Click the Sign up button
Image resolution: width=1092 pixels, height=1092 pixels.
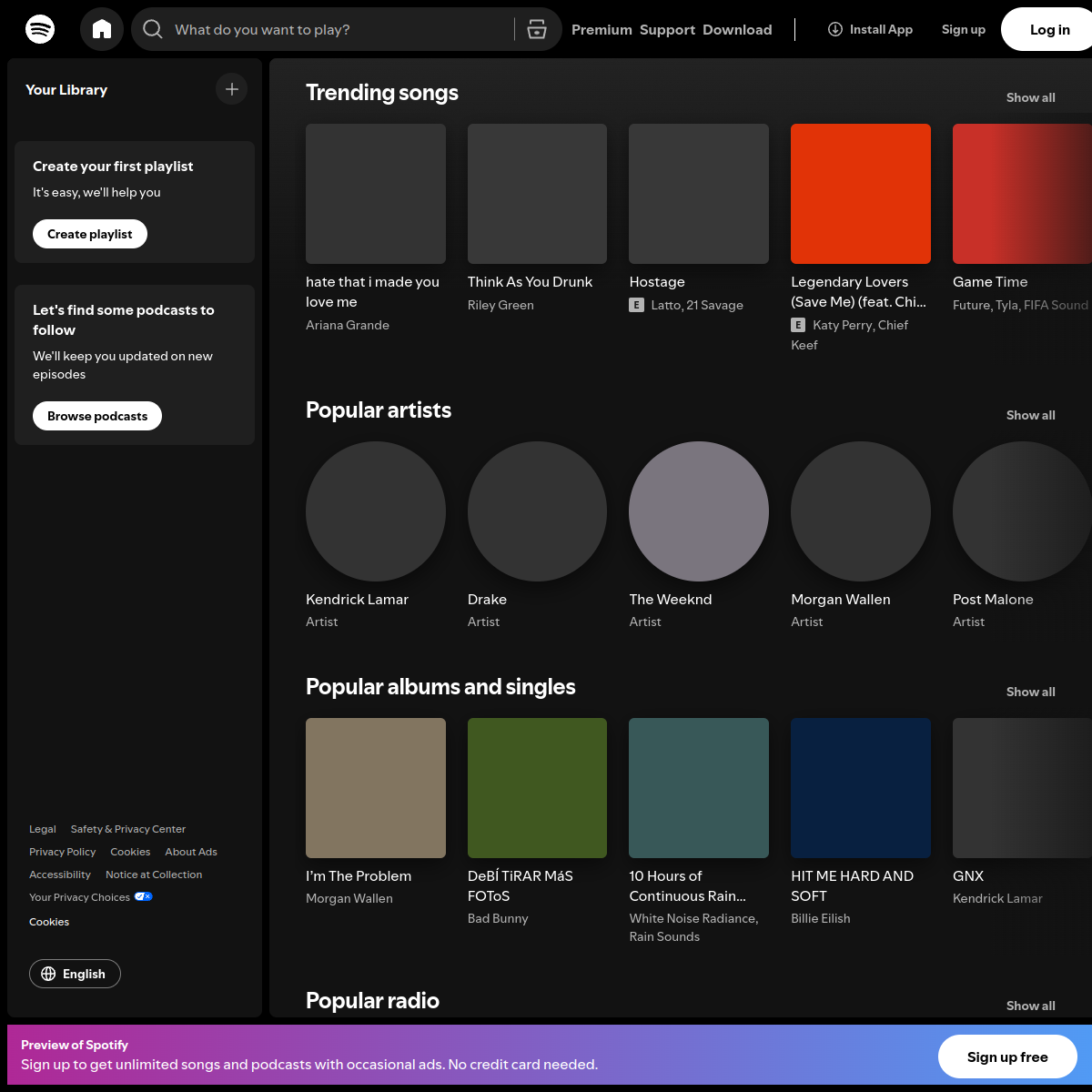tap(964, 29)
